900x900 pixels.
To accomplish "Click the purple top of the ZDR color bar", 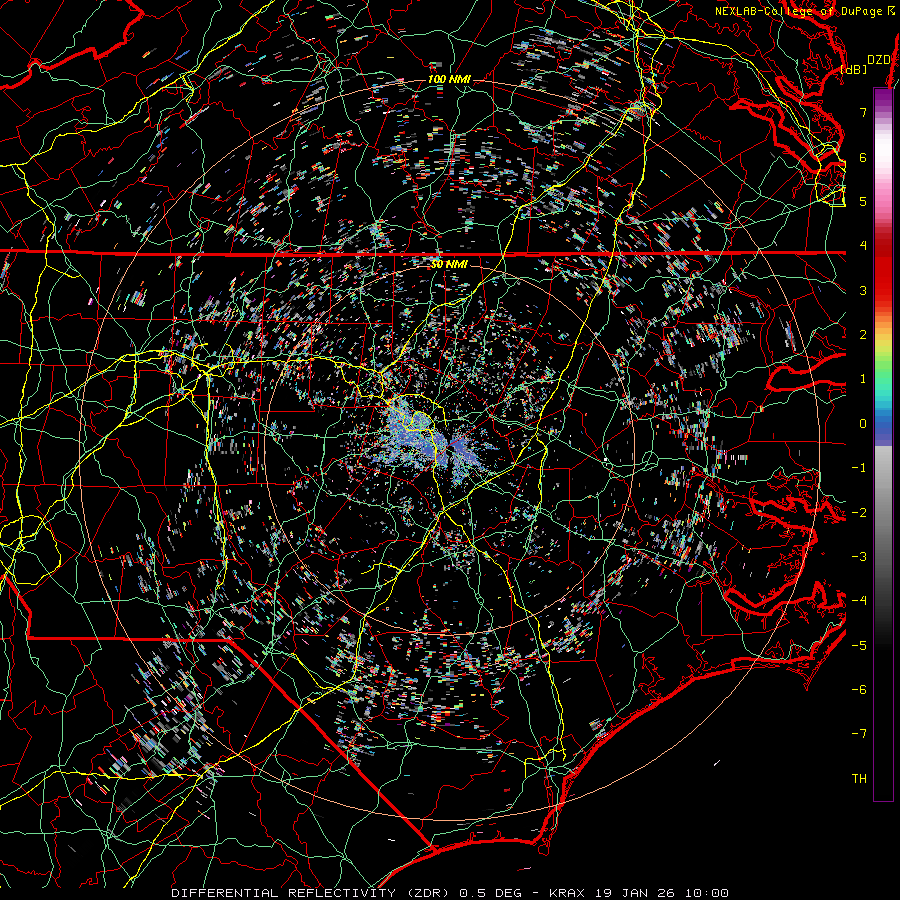I will (x=883, y=99).
